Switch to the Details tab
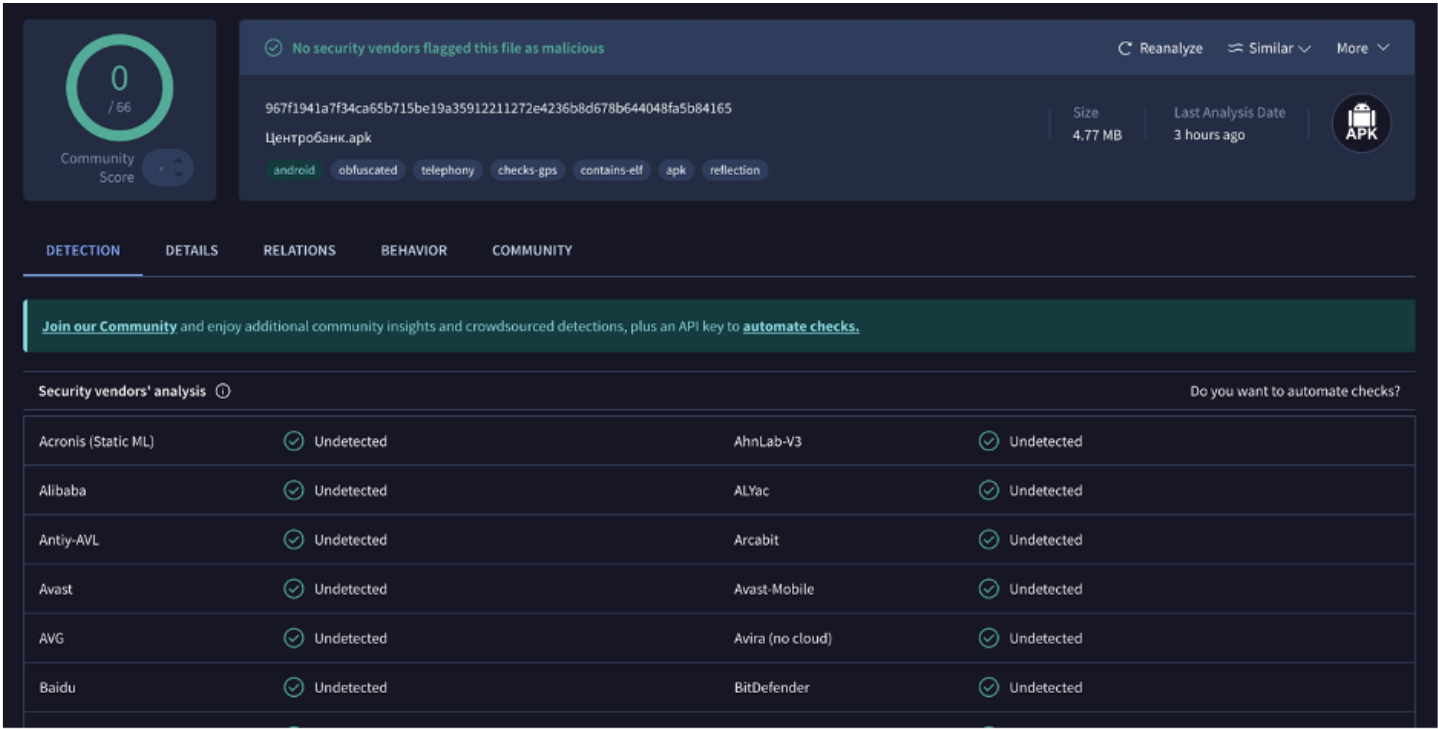The width and height of the screenshot is (1438, 729). coord(192,250)
